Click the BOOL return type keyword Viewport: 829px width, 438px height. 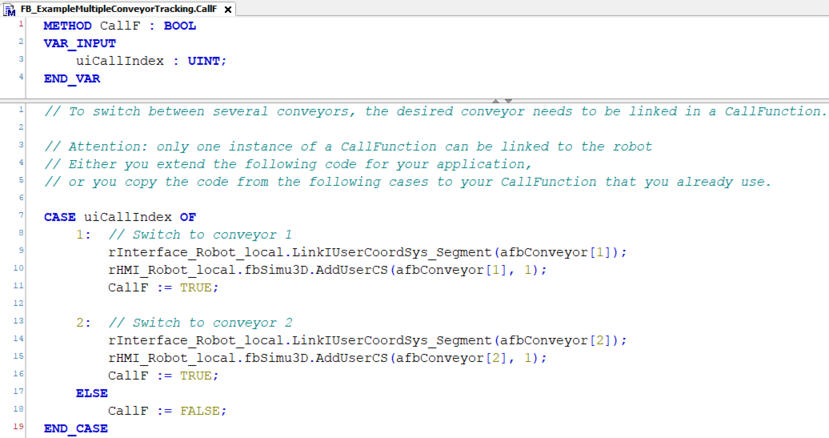click(179, 26)
